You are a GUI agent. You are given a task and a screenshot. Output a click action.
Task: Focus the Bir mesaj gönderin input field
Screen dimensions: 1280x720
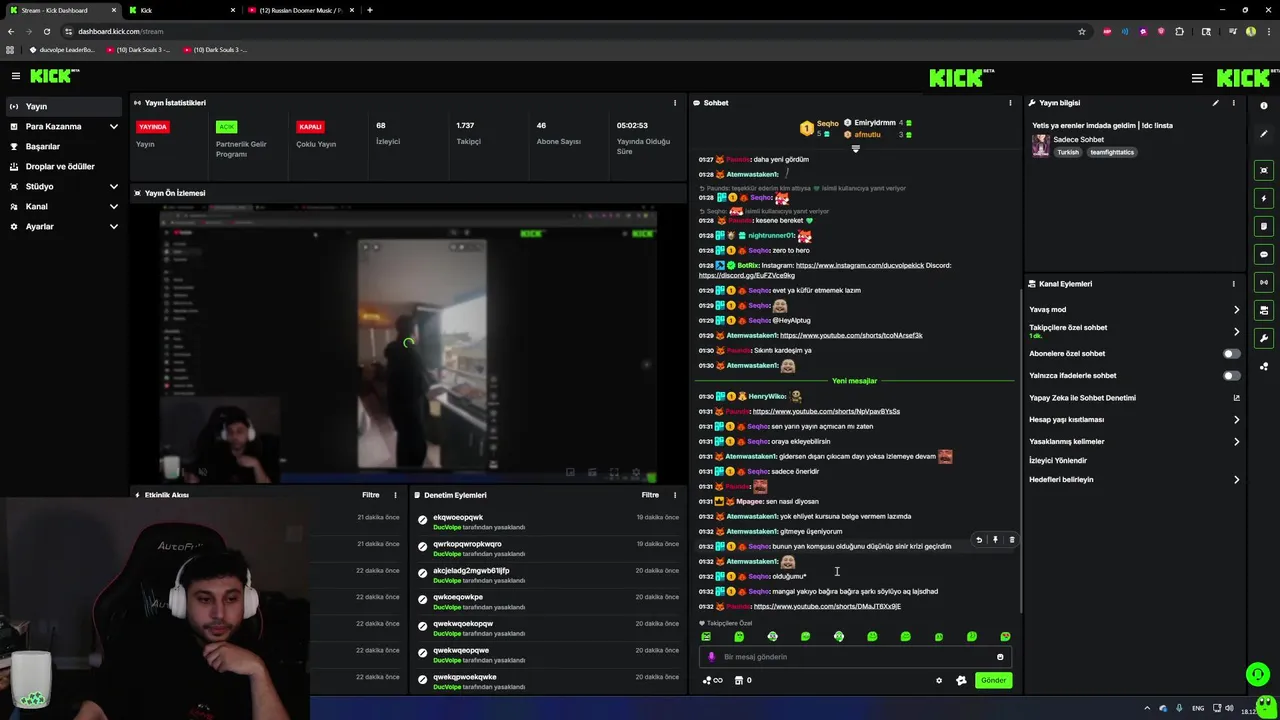click(x=855, y=657)
